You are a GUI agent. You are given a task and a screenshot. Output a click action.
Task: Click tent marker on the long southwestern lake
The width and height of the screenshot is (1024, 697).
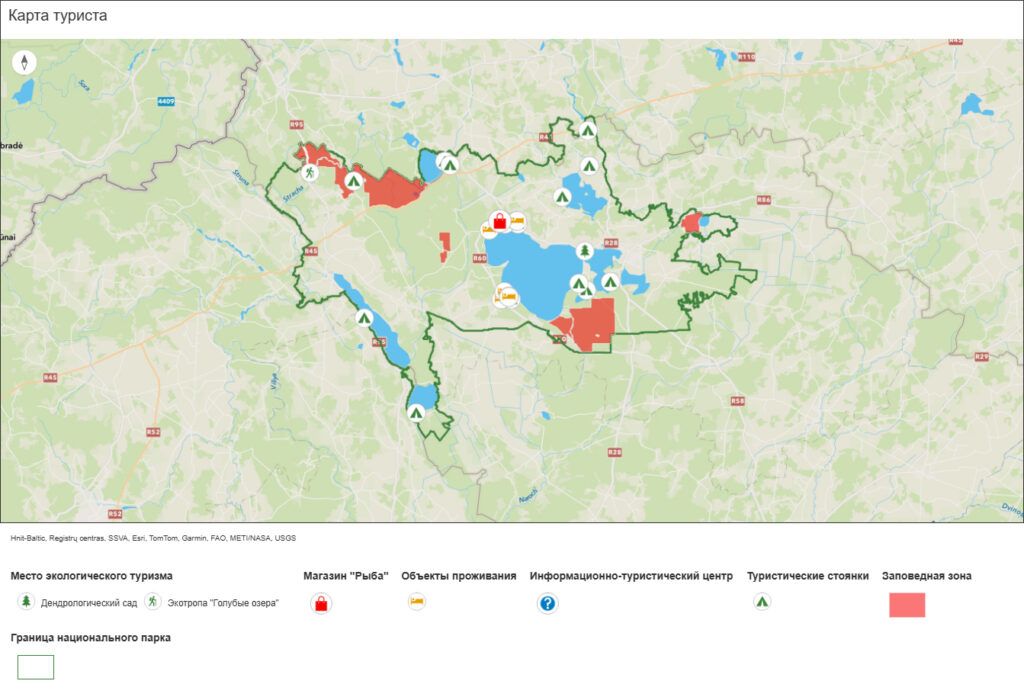click(x=364, y=318)
